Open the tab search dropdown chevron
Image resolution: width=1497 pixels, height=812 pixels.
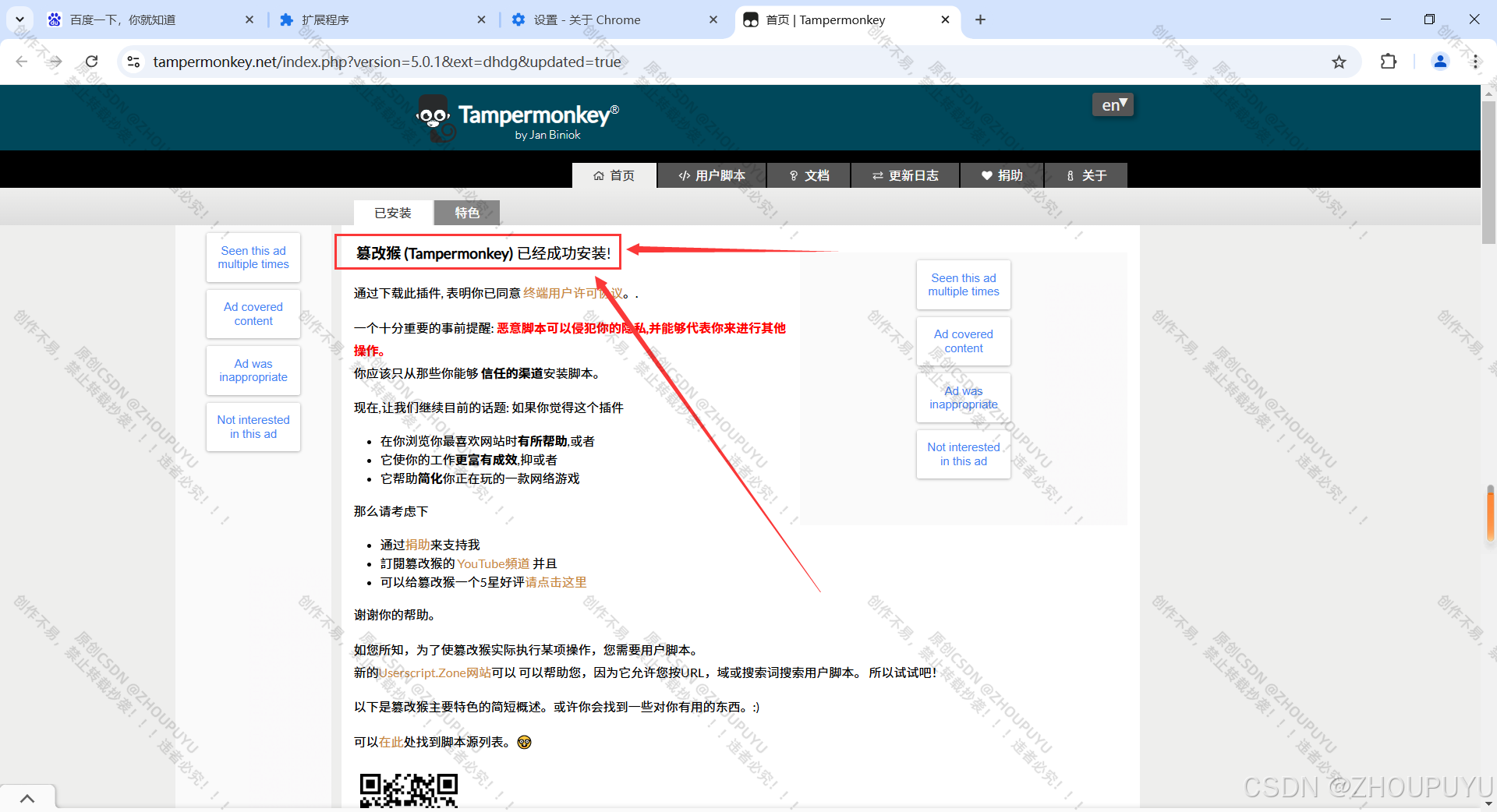tap(19, 19)
